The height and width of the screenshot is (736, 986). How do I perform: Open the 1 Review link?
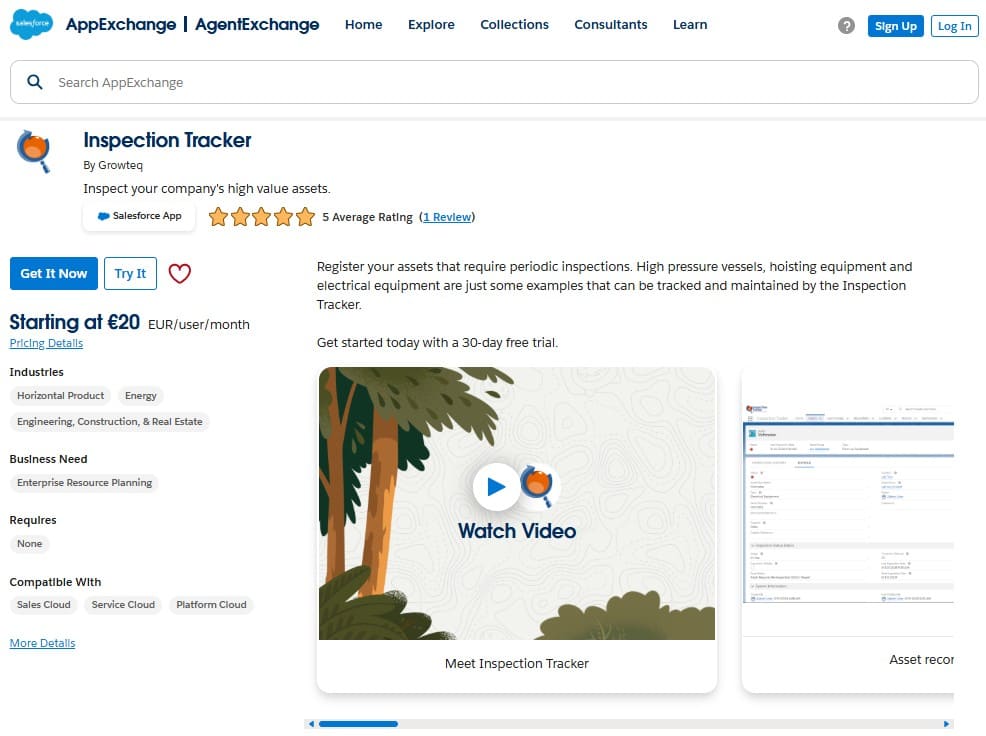[x=447, y=217]
